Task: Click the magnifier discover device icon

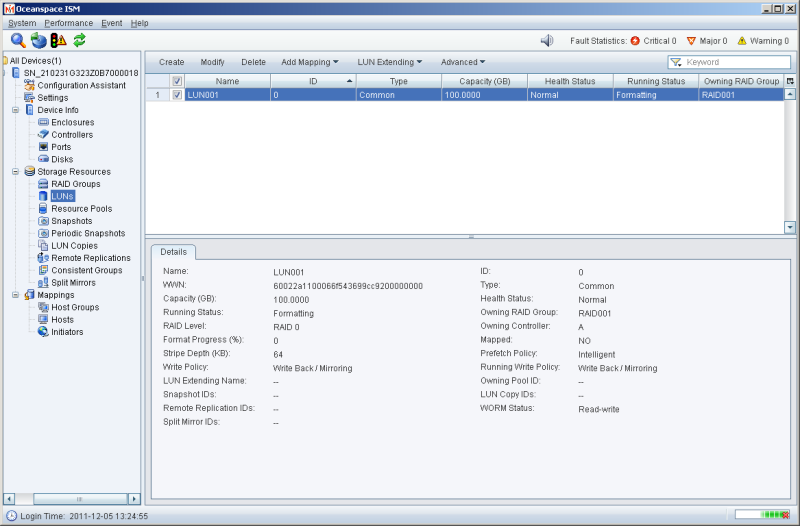Action: pos(18,40)
